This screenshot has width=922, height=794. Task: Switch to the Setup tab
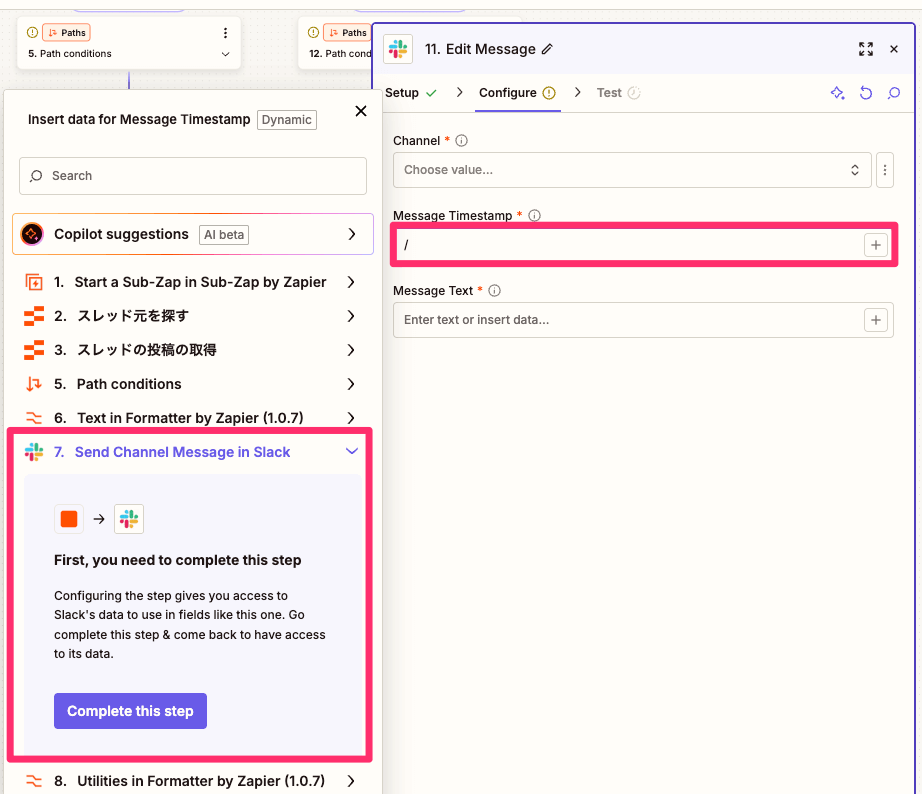click(402, 93)
